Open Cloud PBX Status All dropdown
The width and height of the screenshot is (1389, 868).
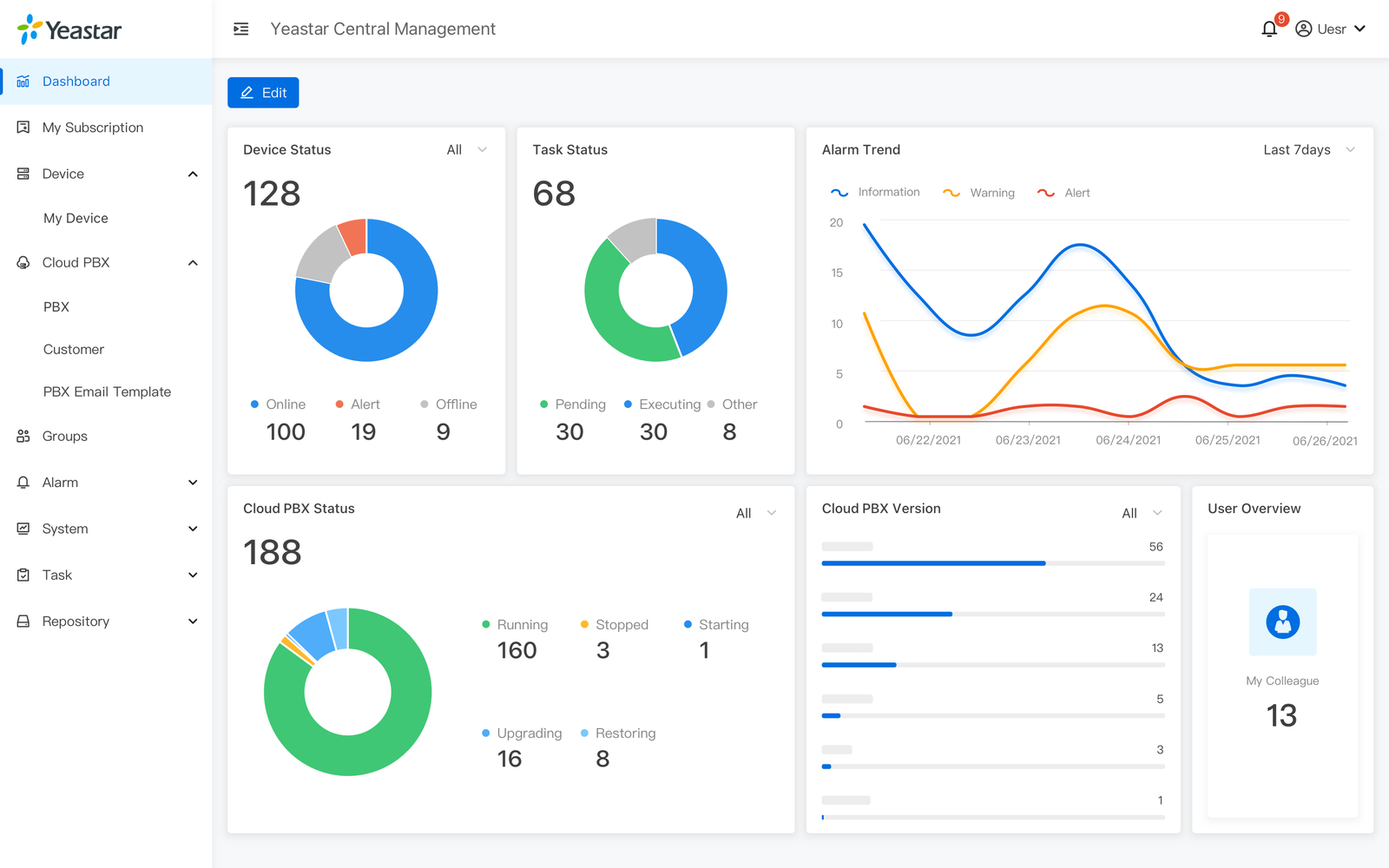756,513
